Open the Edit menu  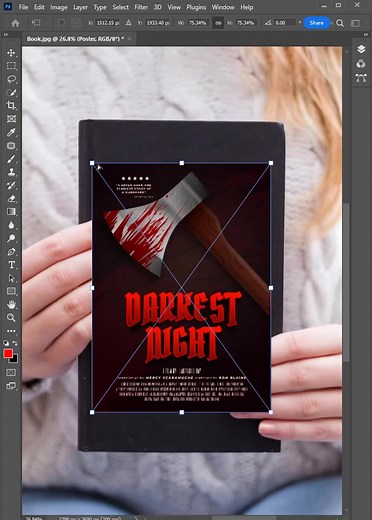click(x=39, y=7)
